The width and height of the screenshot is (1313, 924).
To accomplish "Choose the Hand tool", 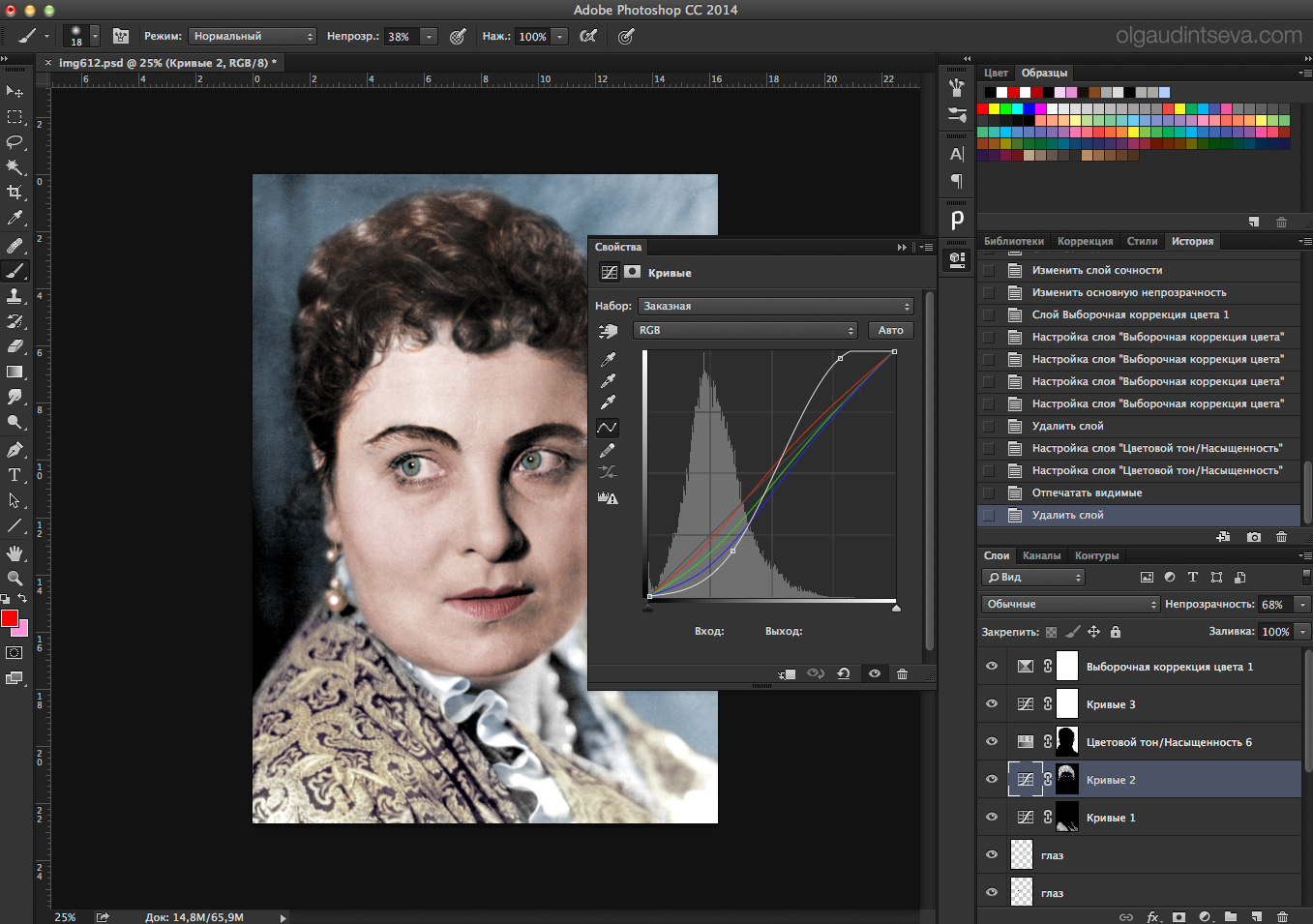I will tap(15, 552).
